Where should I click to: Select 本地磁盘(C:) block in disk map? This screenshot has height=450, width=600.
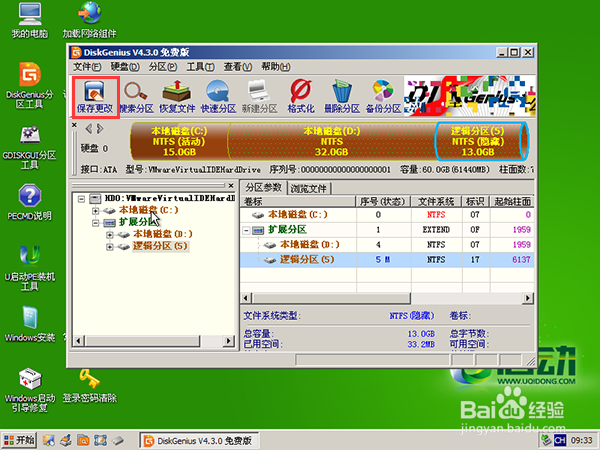click(x=179, y=141)
